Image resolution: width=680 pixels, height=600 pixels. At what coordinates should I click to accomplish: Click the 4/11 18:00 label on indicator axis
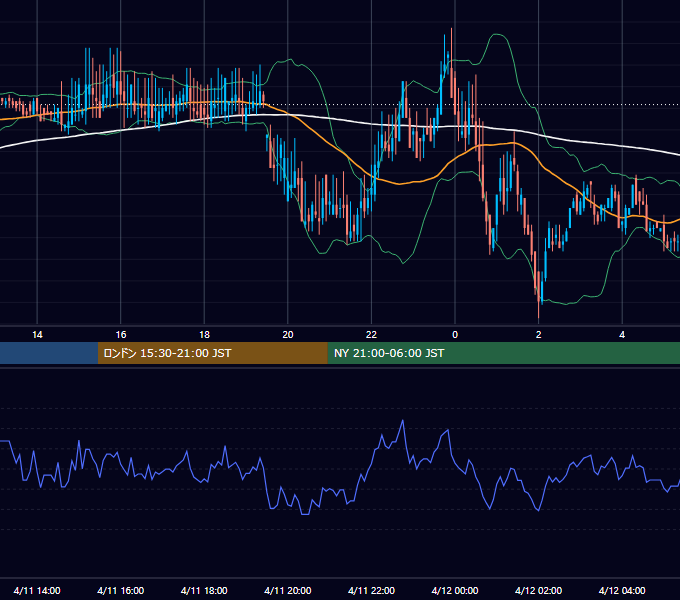(x=204, y=590)
